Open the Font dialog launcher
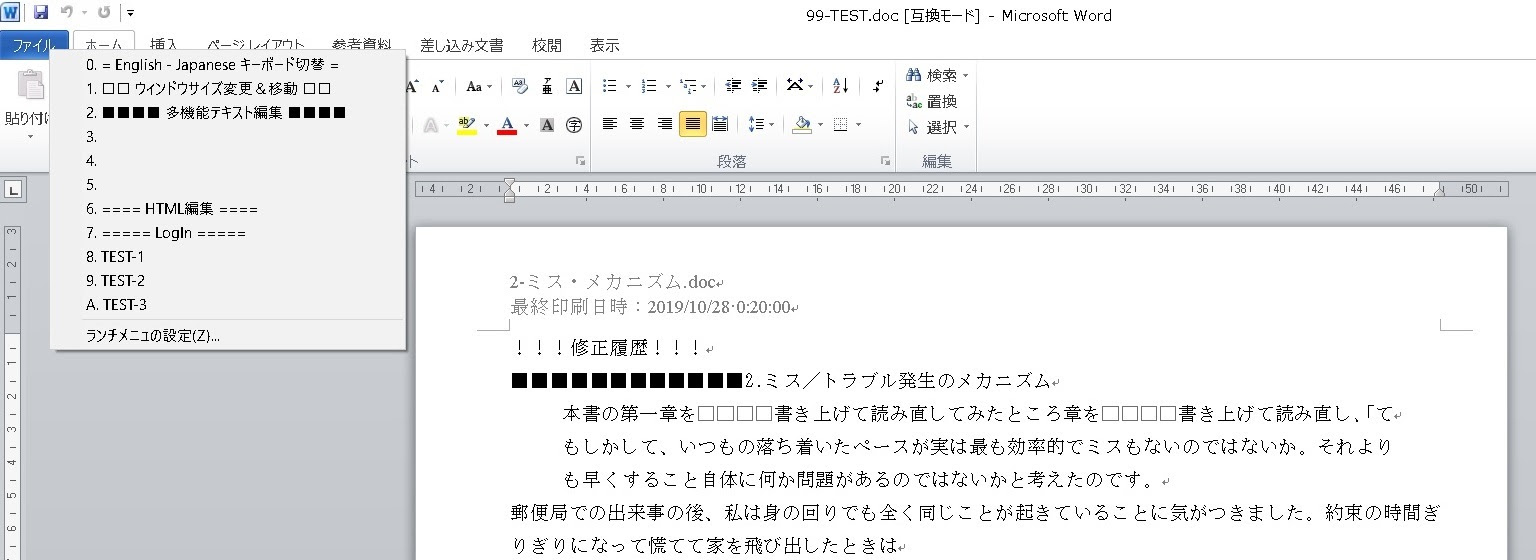The image size is (1536, 560). coord(580,161)
